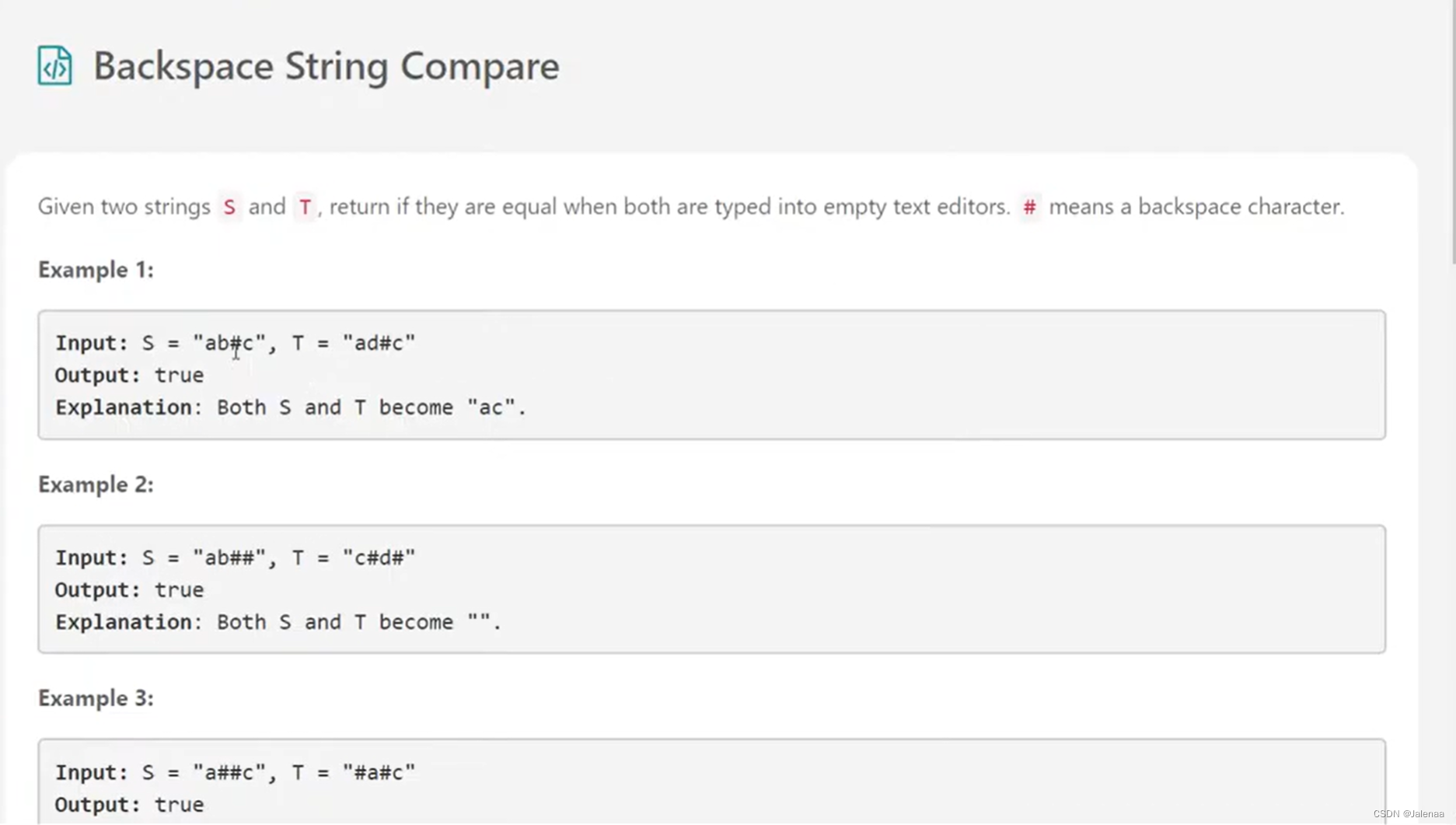The image size is (1456, 825).
Task: Click the "ab##" string in Example 2
Action: pos(229,558)
